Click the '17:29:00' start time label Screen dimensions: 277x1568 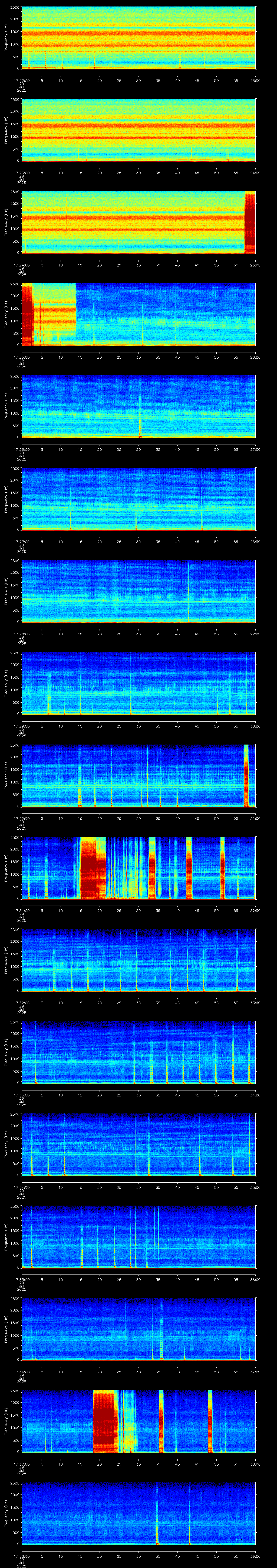point(21,726)
